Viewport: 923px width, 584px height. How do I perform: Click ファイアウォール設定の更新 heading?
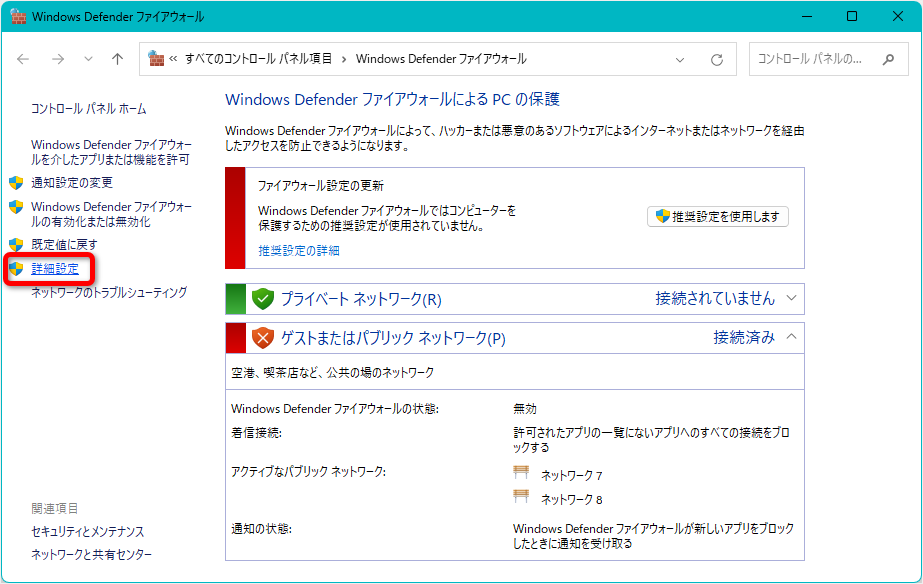tap(321, 186)
